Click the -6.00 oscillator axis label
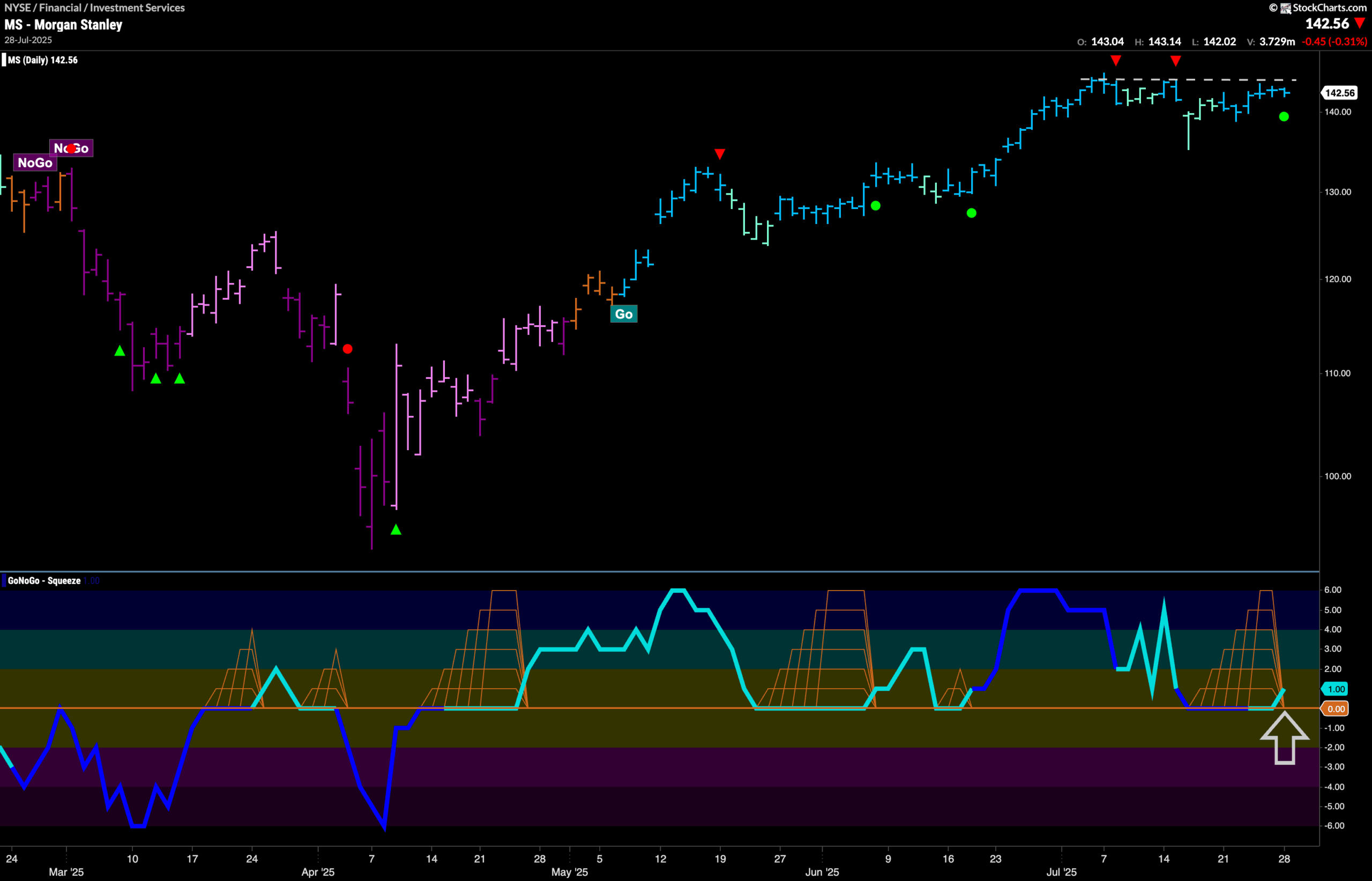The height and width of the screenshot is (881, 1372). [x=1333, y=825]
